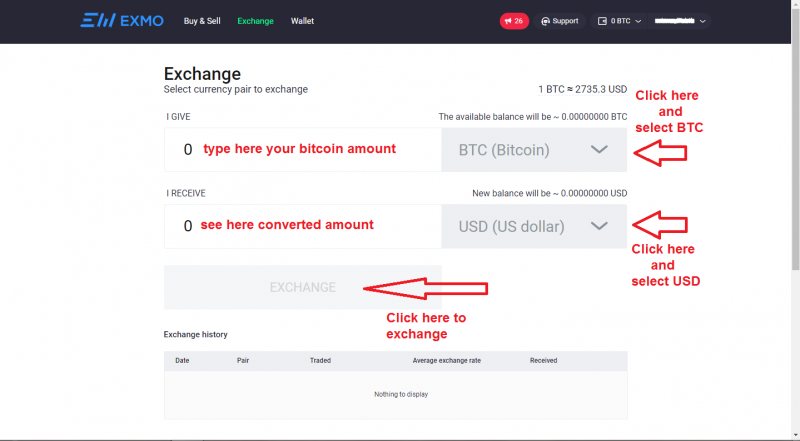Image resolution: width=800 pixels, height=441 pixels.
Task: Click the Traded column header
Action: pyautogui.click(x=320, y=360)
